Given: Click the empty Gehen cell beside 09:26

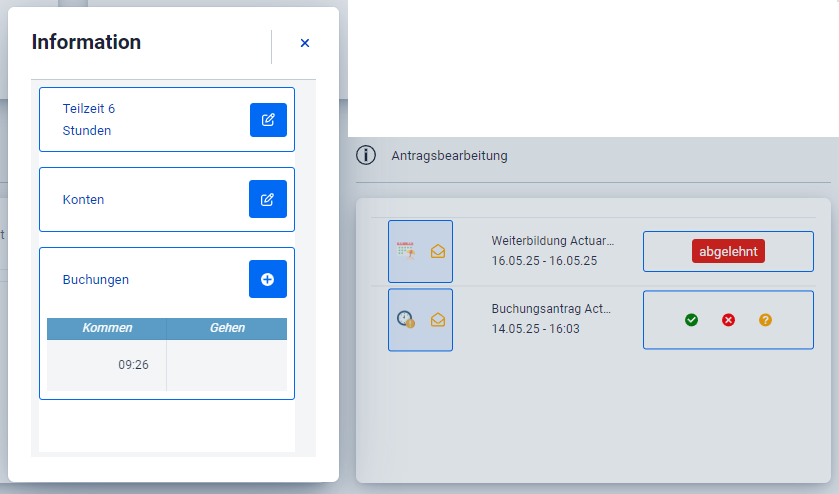Looking at the screenshot, I should coord(226,365).
